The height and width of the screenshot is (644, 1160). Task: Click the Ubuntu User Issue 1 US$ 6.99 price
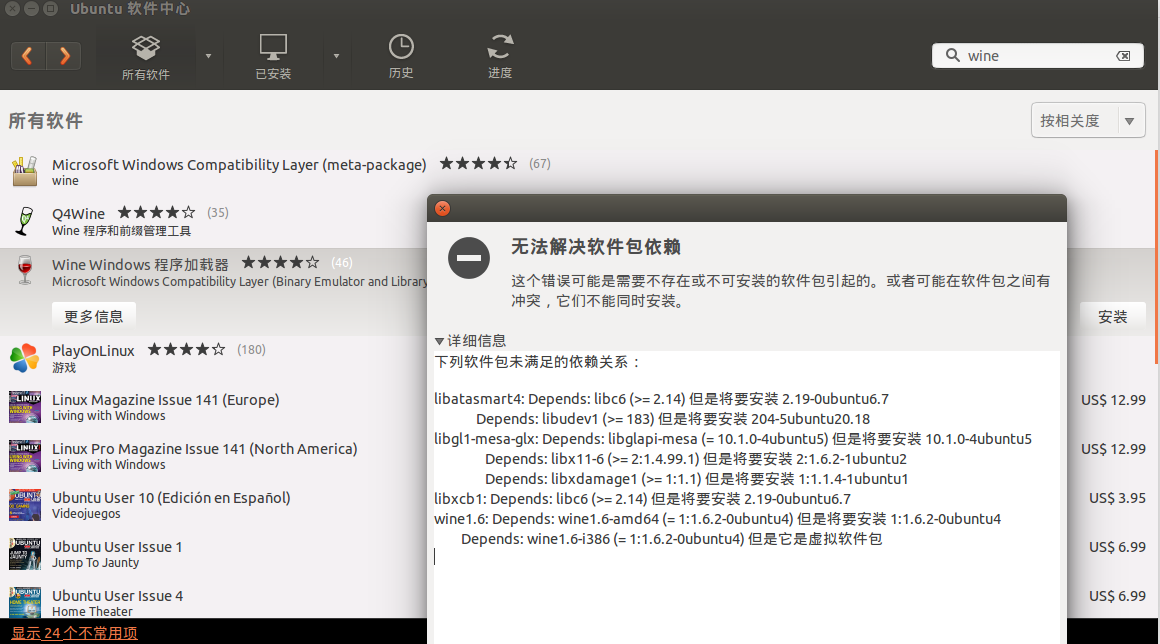point(1117,546)
